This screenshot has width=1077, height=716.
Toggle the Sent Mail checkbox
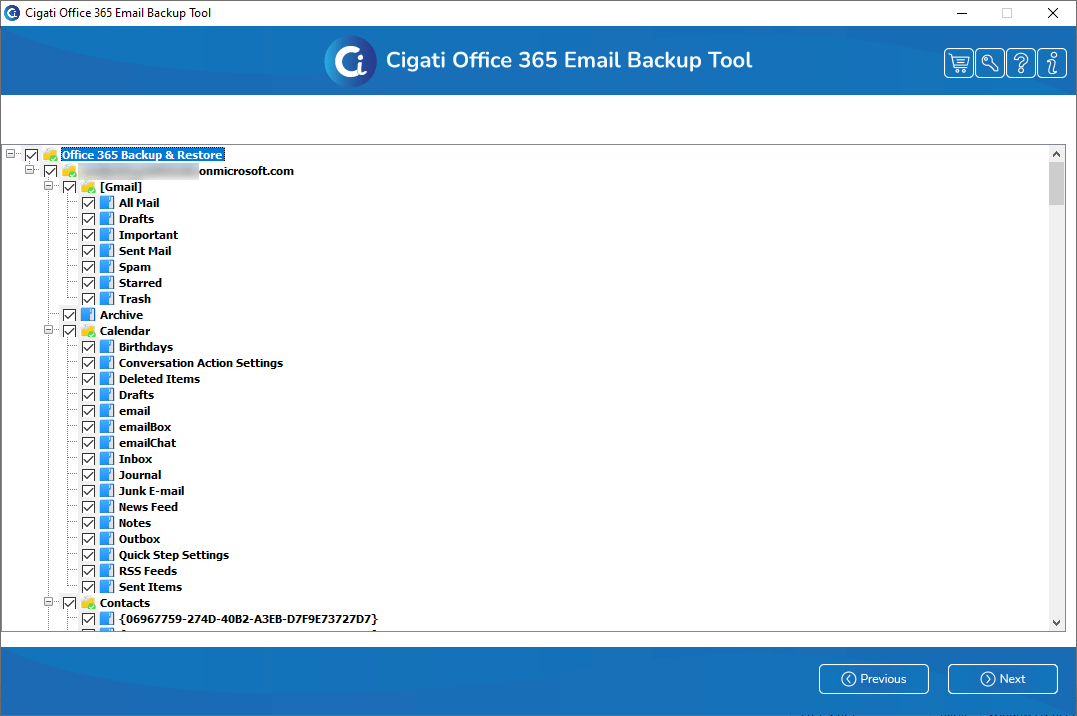pyautogui.click(x=89, y=251)
